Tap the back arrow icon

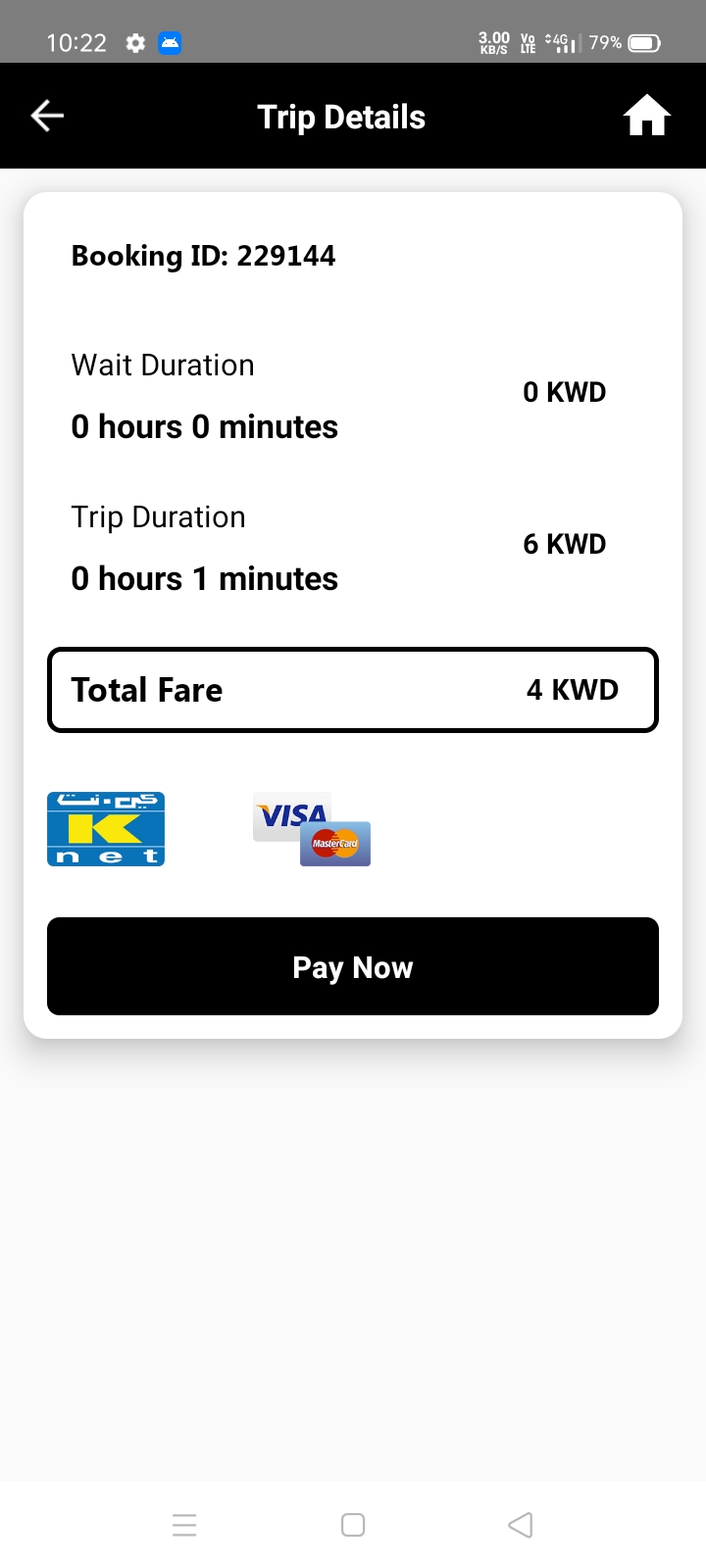coord(47,116)
